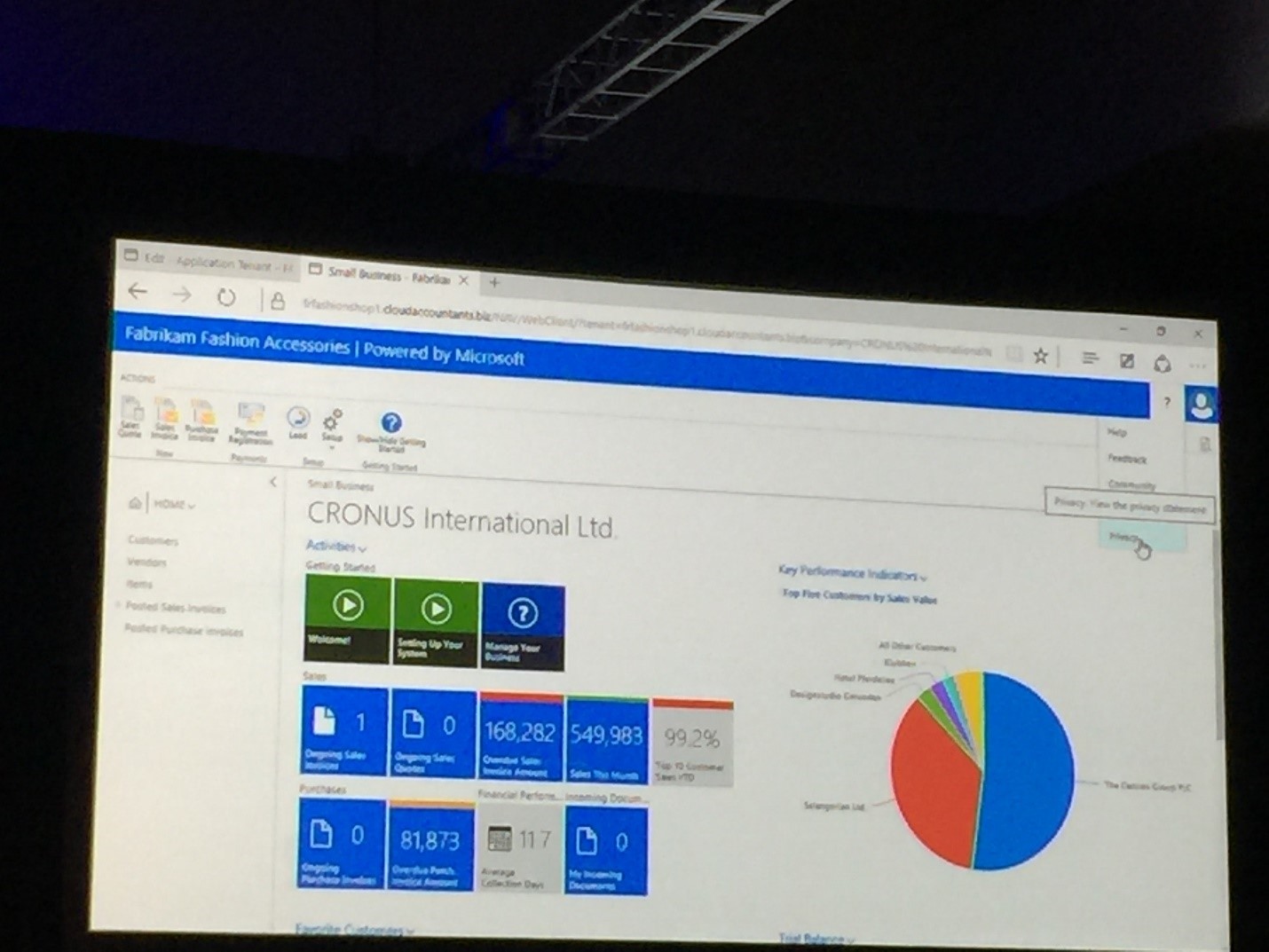Click the browser share icon
The height and width of the screenshot is (952, 1269).
[x=1163, y=363]
